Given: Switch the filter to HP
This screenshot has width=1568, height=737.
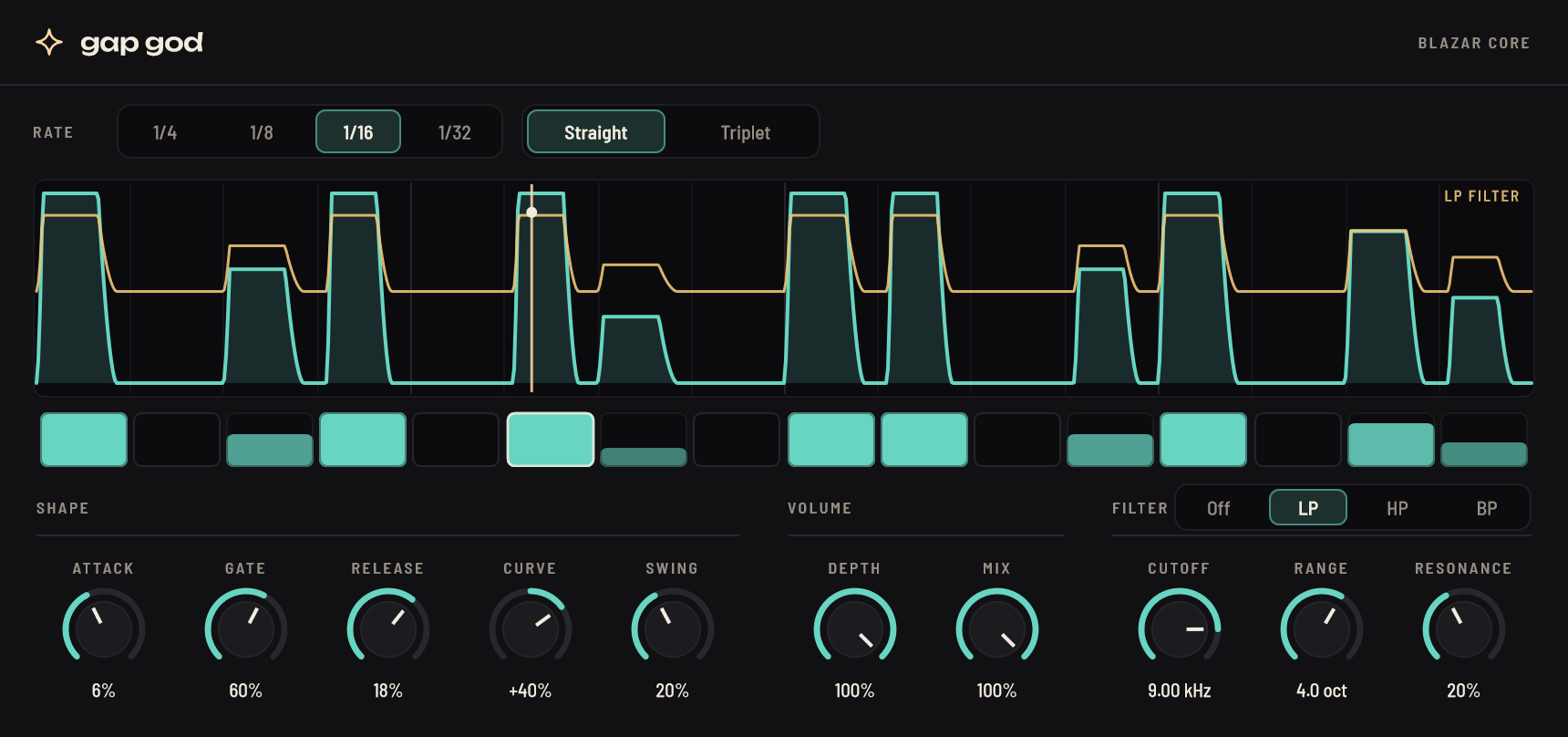Looking at the screenshot, I should [x=1398, y=508].
